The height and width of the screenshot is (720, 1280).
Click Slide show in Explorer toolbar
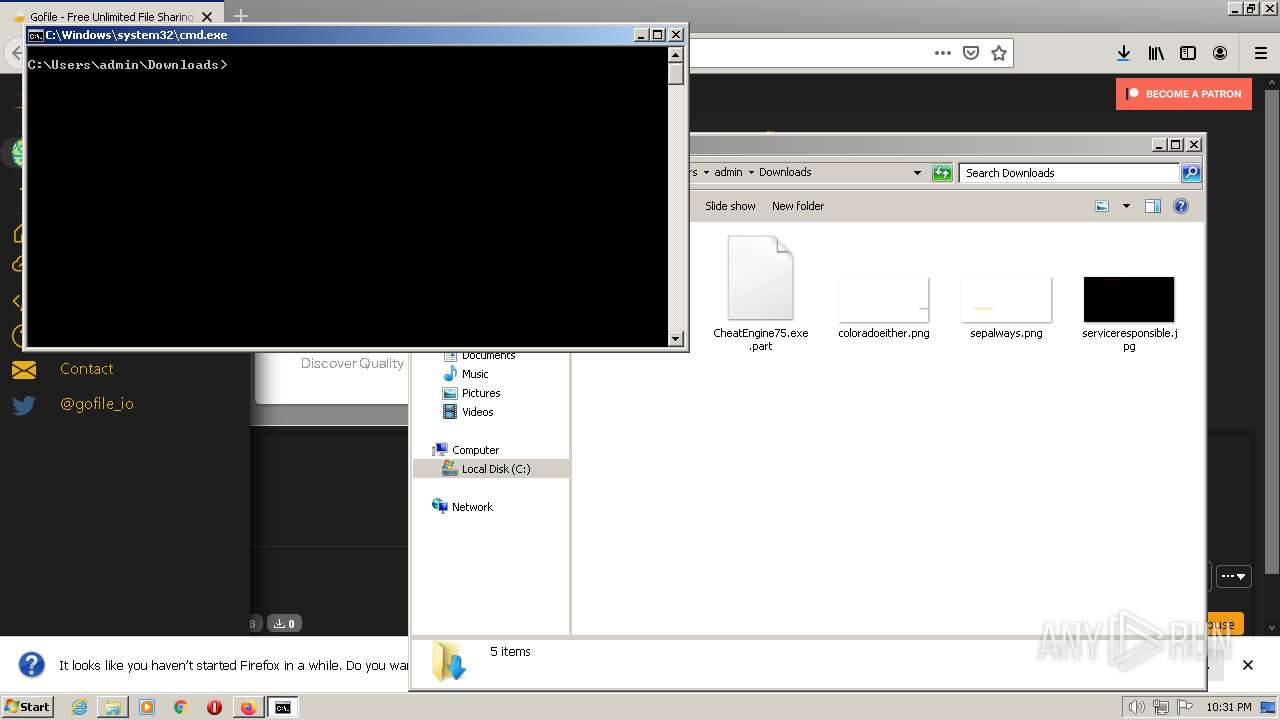[x=730, y=206]
